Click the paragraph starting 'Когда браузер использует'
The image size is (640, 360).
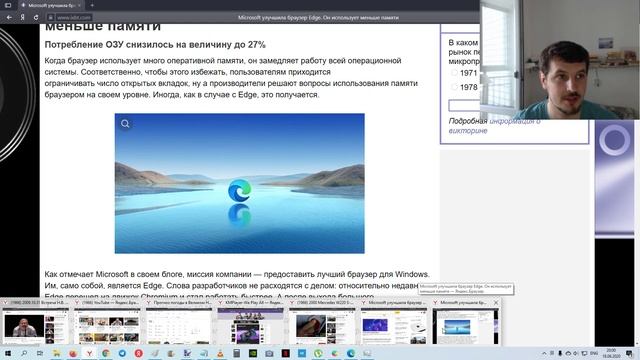pos(231,78)
